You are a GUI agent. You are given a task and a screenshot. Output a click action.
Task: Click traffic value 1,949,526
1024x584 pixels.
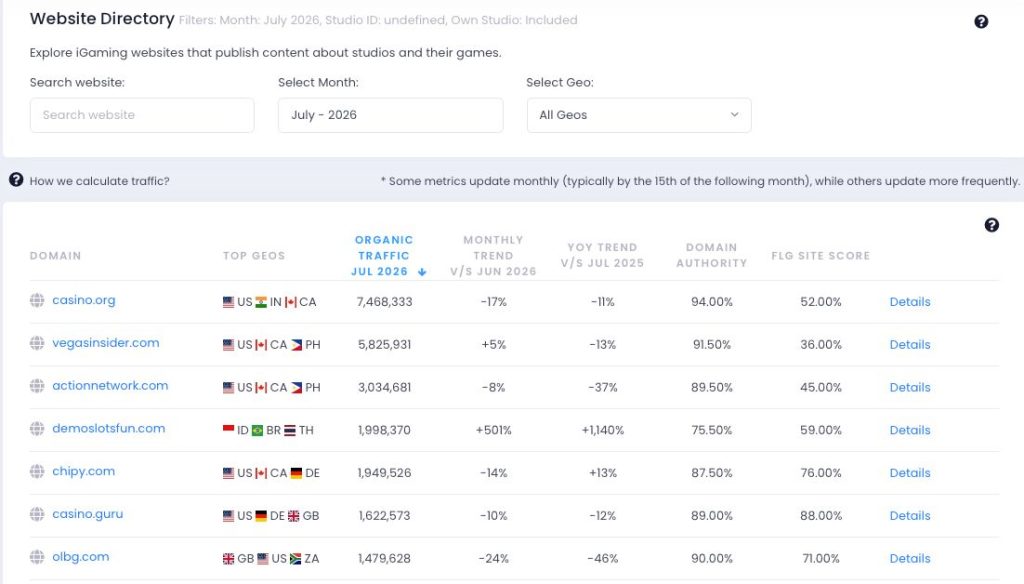(384, 473)
